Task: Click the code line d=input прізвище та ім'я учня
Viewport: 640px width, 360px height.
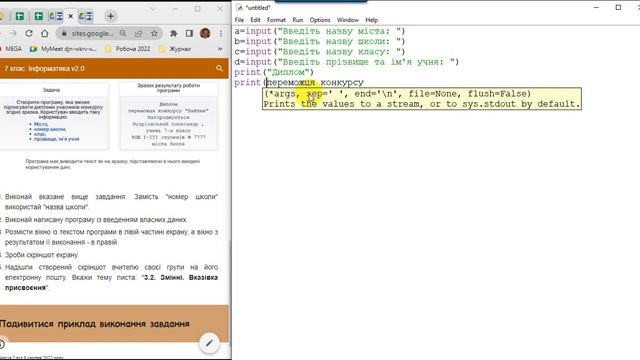Action: pyautogui.click(x=347, y=62)
